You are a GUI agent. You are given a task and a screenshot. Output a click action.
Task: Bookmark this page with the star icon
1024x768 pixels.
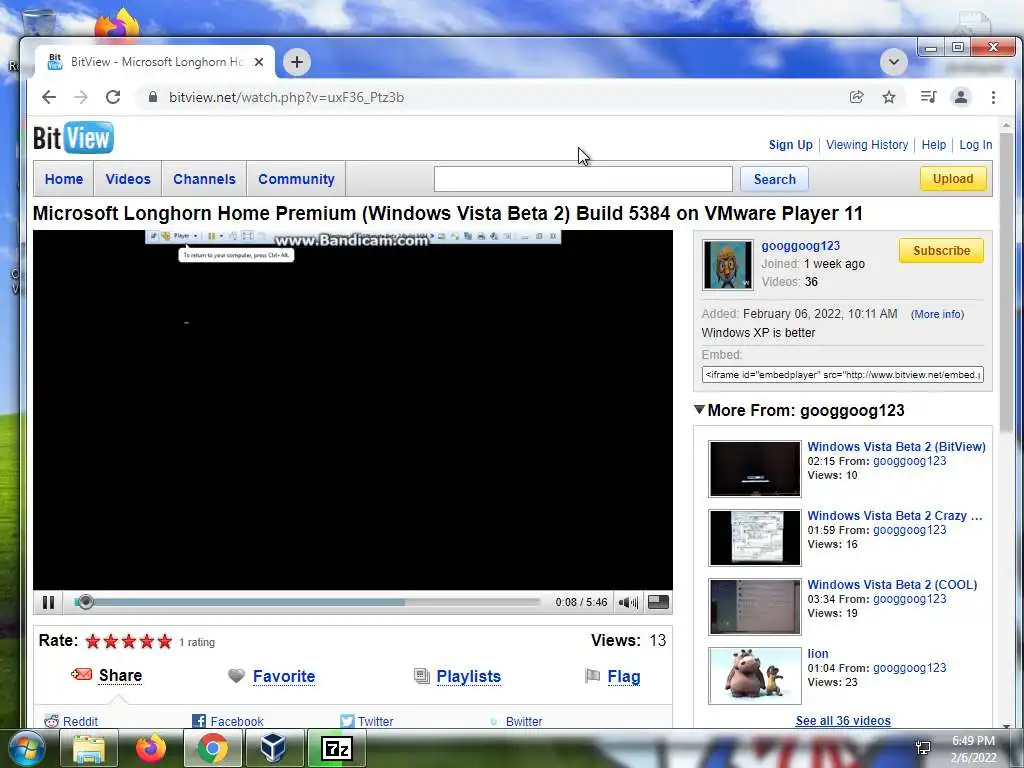pyautogui.click(x=889, y=97)
